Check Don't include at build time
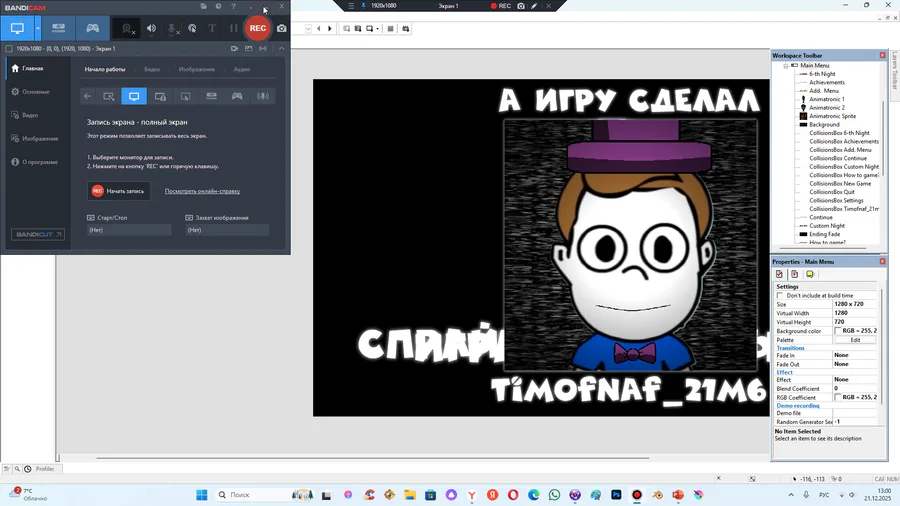 click(x=779, y=295)
